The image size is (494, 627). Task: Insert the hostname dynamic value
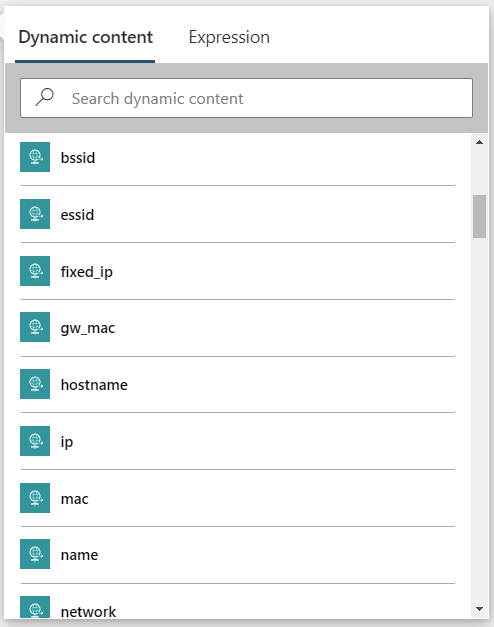pyautogui.click(x=238, y=384)
